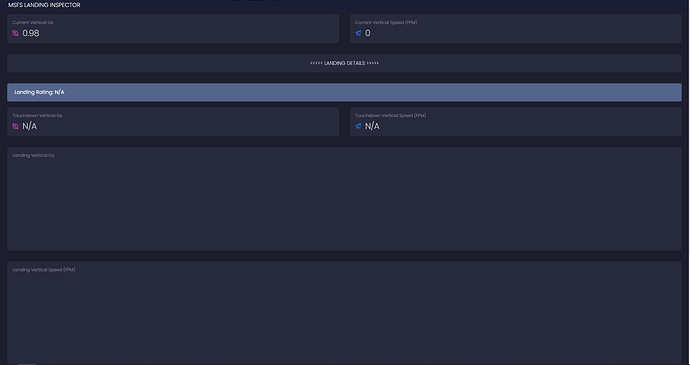
Task: Click the Touchdown Vertical Gs magenta icon
Action: click(x=15, y=126)
